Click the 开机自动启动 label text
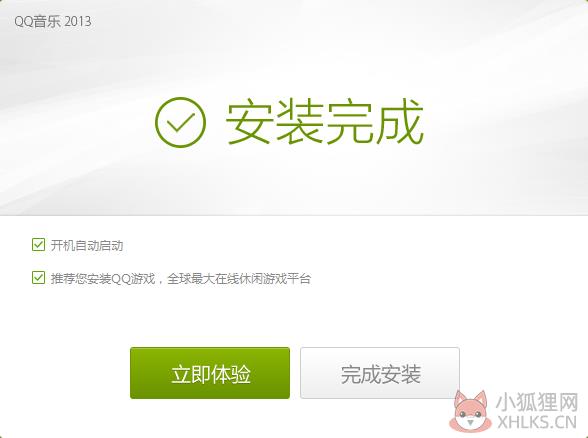588x438 pixels. [87, 246]
